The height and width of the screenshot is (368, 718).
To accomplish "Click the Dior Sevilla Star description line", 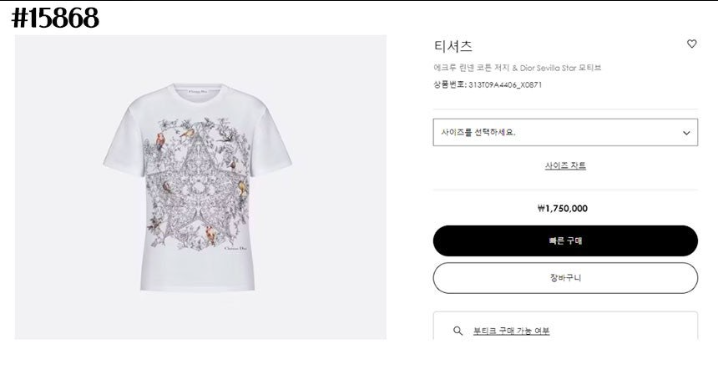I will pyautogui.click(x=517, y=68).
